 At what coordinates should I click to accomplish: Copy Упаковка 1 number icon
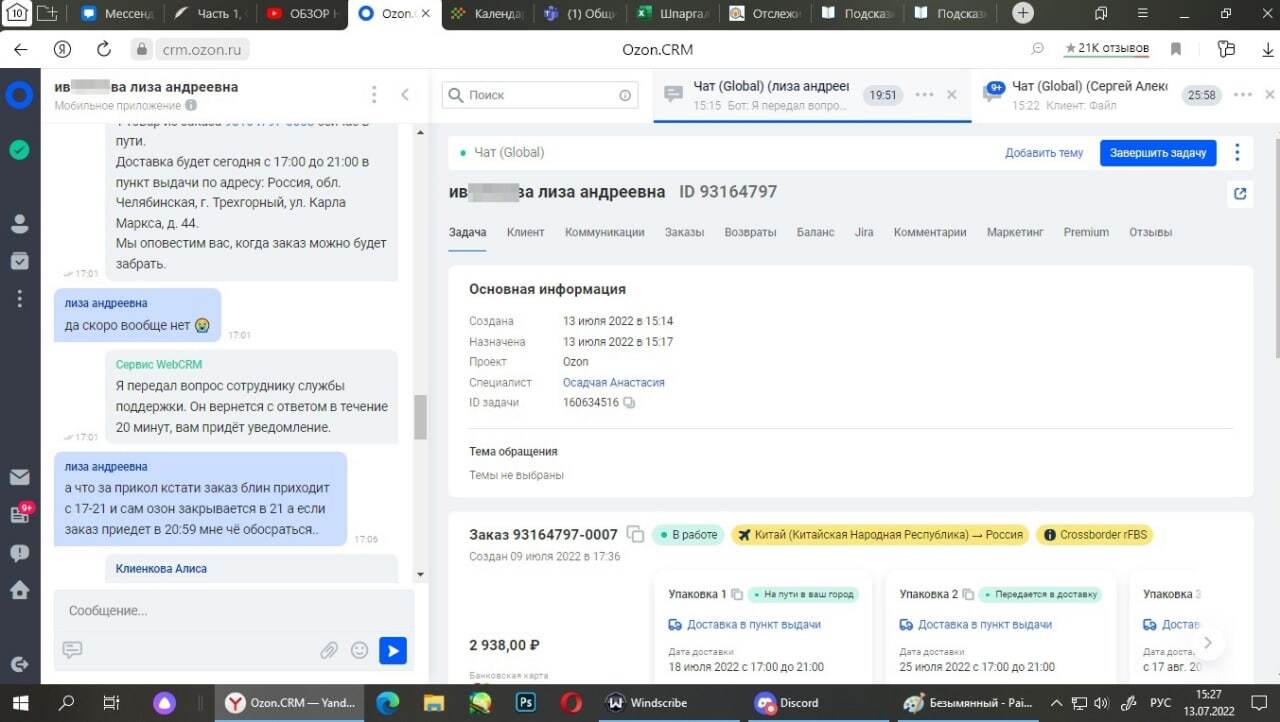pos(737,594)
